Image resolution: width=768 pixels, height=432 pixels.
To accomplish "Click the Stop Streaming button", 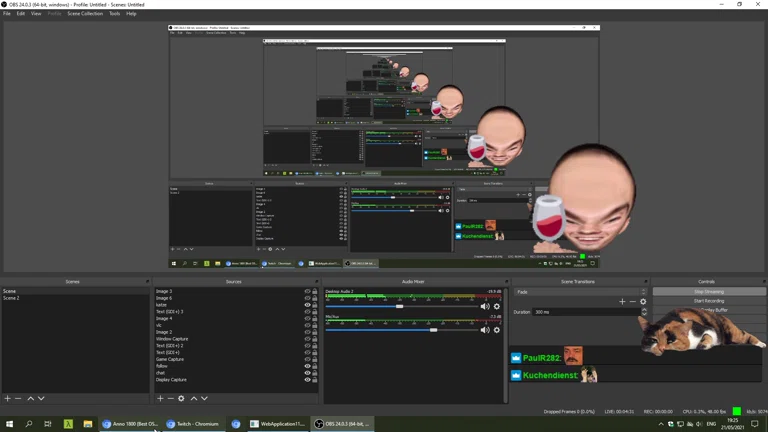I will [x=708, y=292].
